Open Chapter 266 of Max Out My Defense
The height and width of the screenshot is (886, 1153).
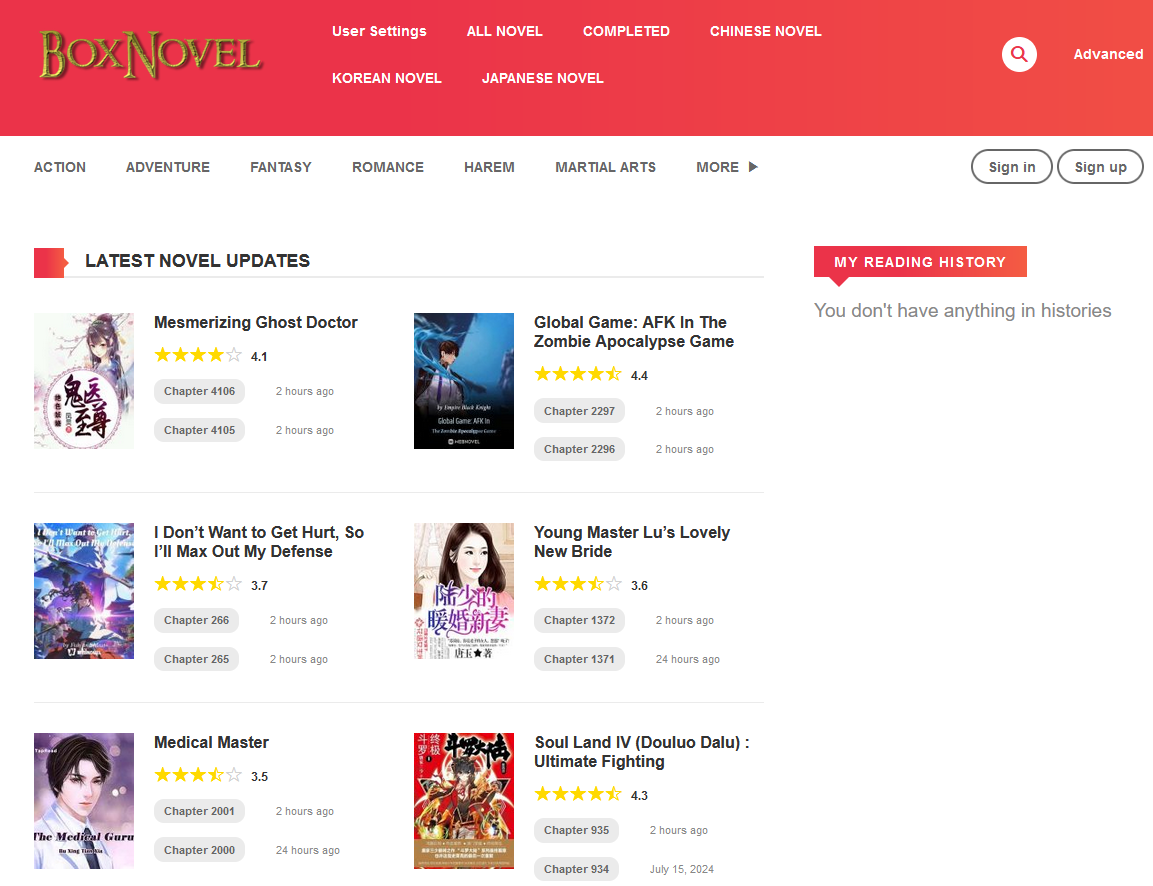[196, 620]
